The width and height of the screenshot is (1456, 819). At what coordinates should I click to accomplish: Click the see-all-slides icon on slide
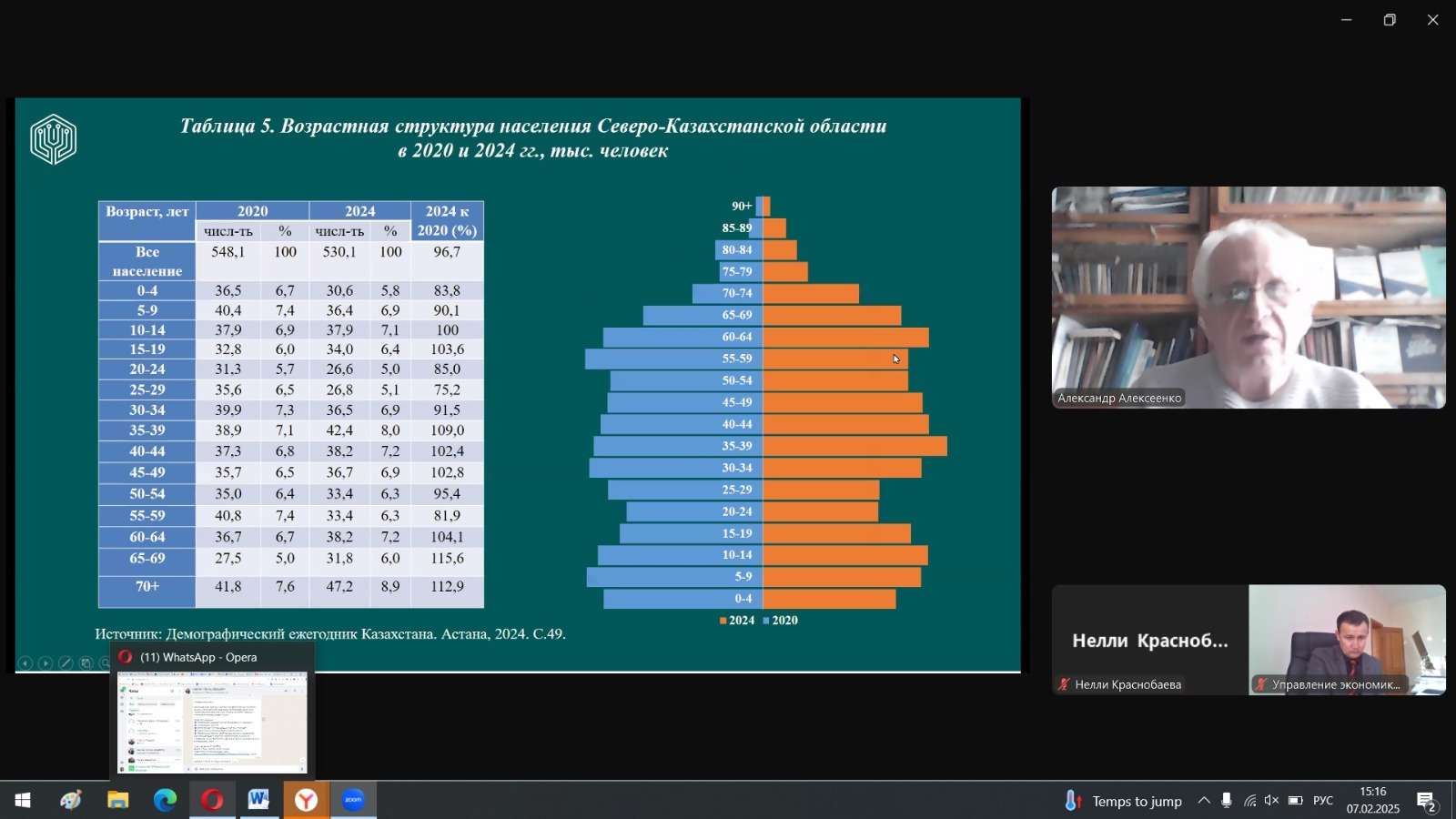[86, 663]
